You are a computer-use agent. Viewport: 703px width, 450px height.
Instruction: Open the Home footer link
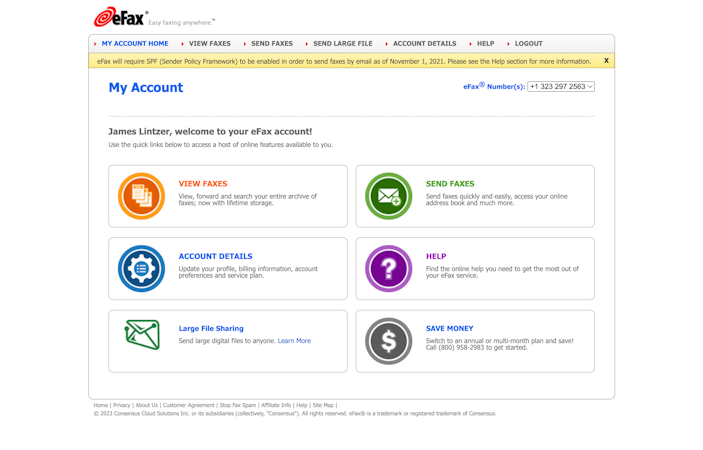[x=101, y=405]
